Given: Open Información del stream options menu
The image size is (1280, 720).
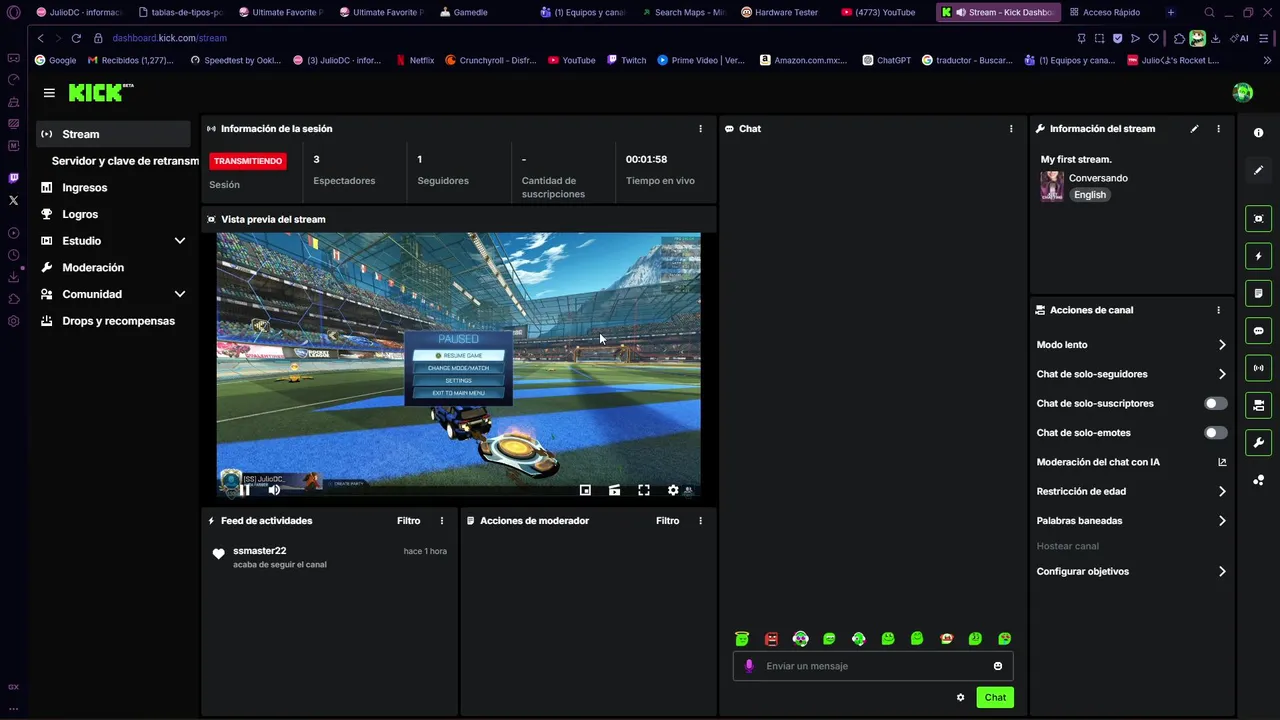Looking at the screenshot, I should tap(1218, 129).
